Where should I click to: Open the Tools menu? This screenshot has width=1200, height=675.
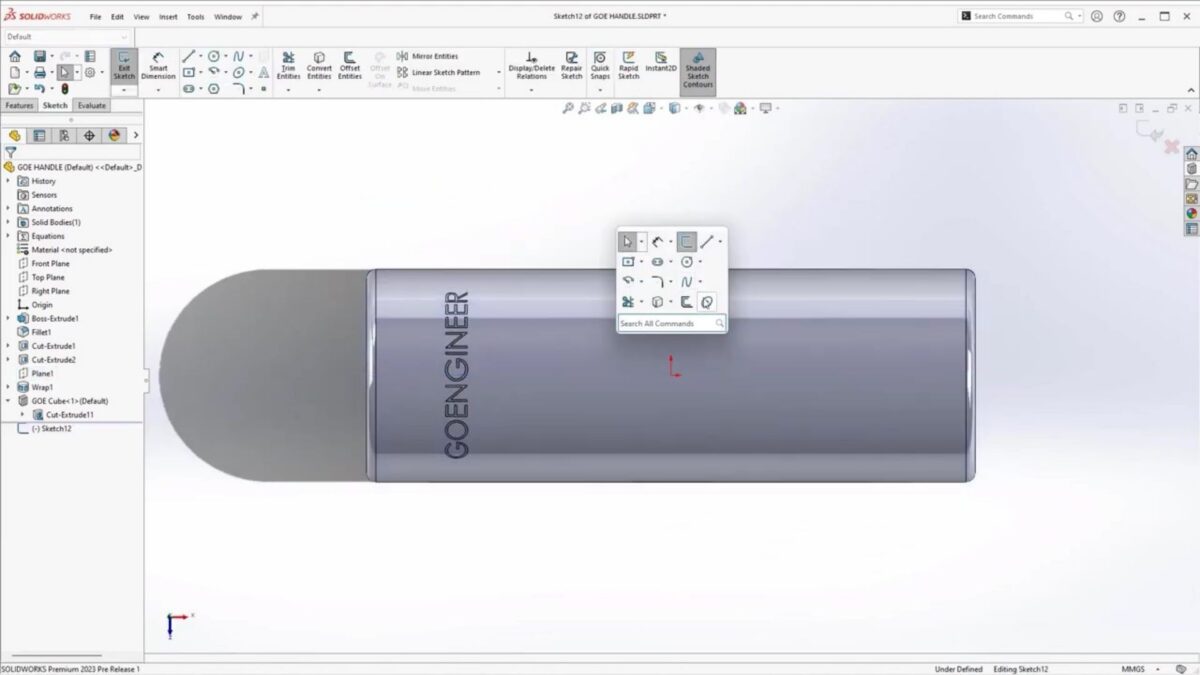point(196,17)
